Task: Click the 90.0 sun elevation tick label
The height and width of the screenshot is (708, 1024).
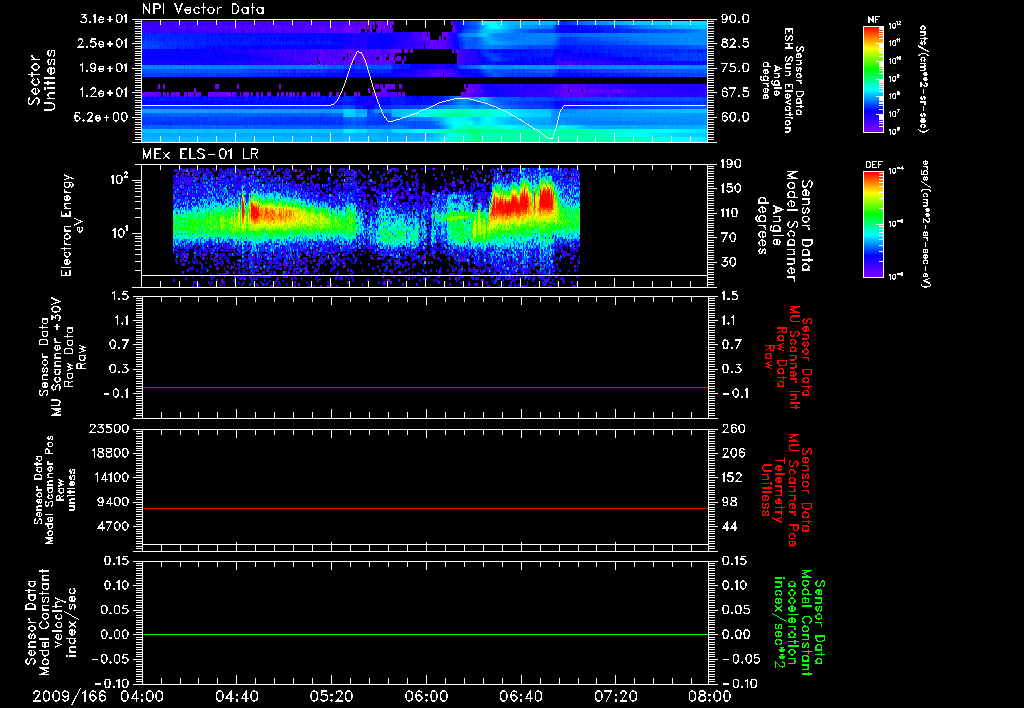Action: pyautogui.click(x=735, y=19)
